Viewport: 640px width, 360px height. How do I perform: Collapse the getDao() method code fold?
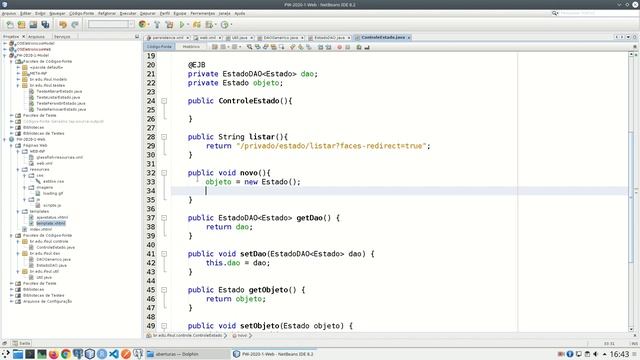pyautogui.click(x=164, y=218)
